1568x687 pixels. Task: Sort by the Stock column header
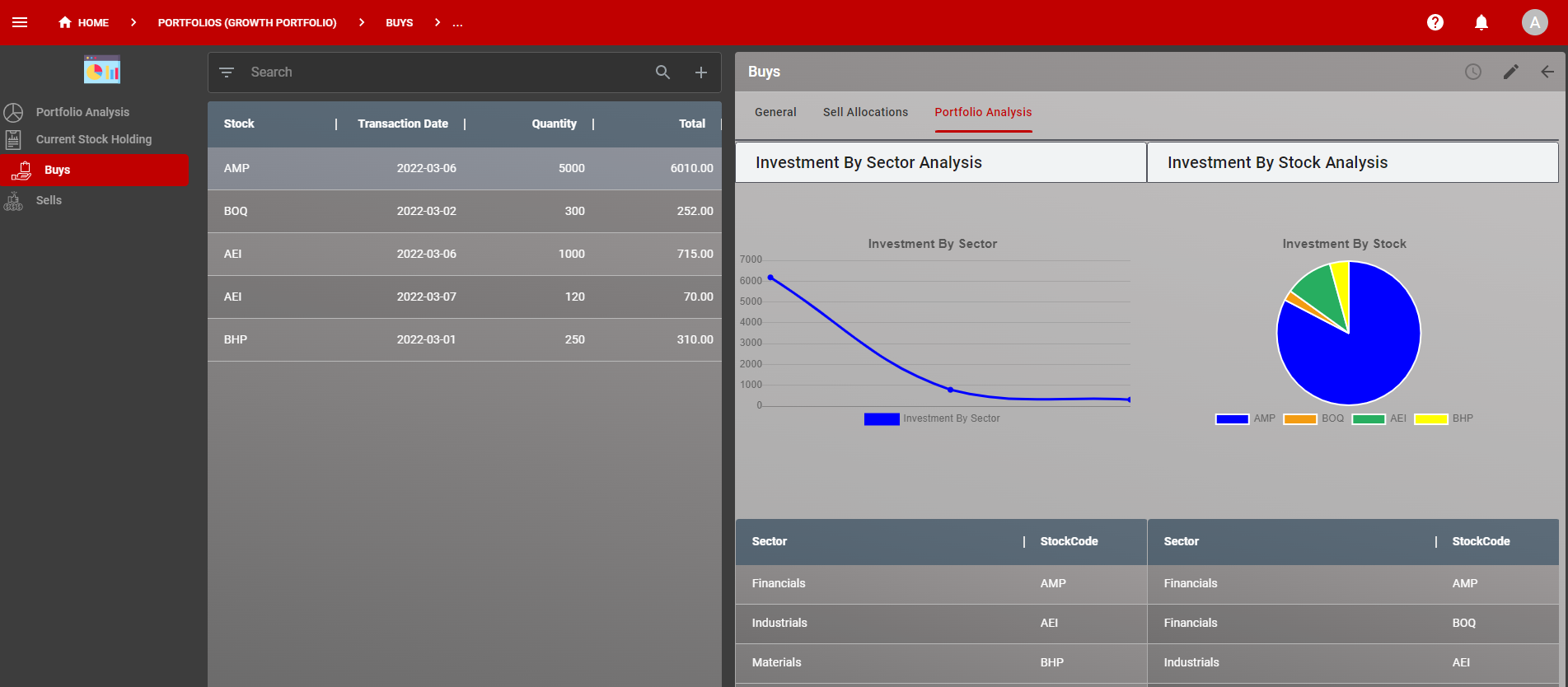coord(239,124)
